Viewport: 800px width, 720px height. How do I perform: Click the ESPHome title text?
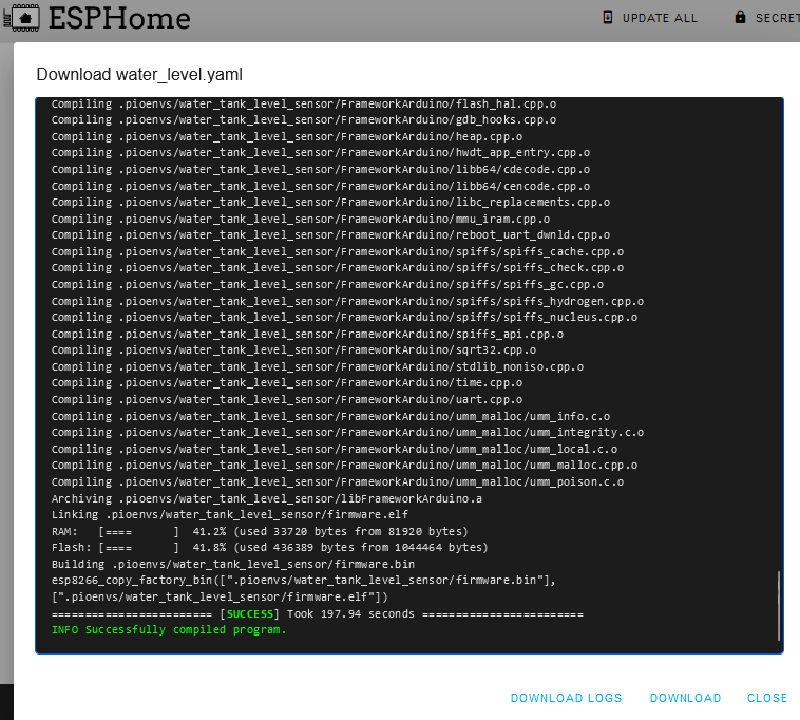119,18
